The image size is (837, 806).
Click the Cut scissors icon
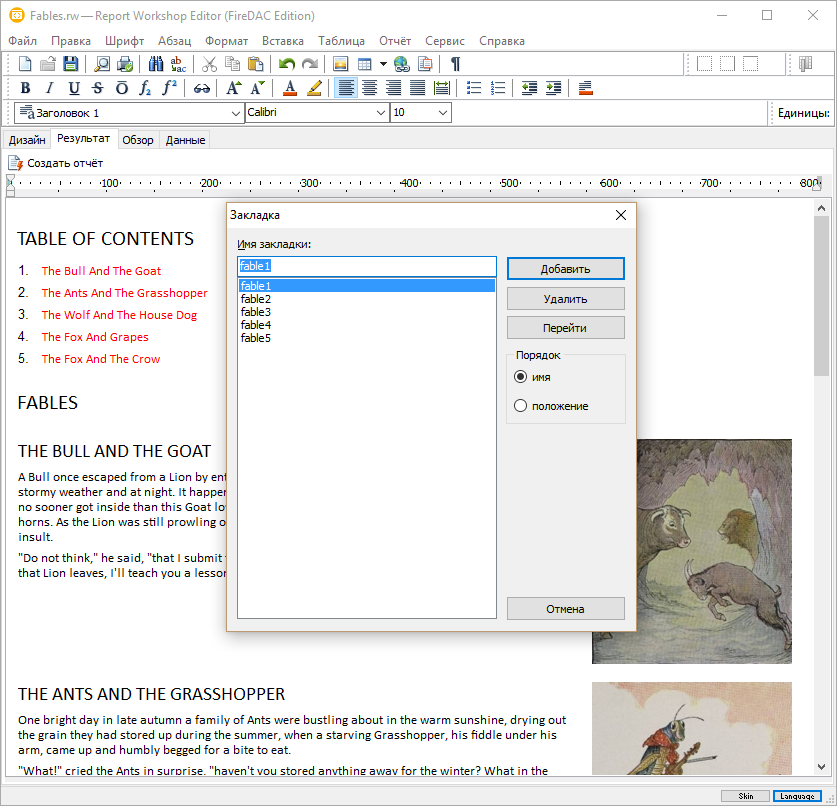(209, 64)
